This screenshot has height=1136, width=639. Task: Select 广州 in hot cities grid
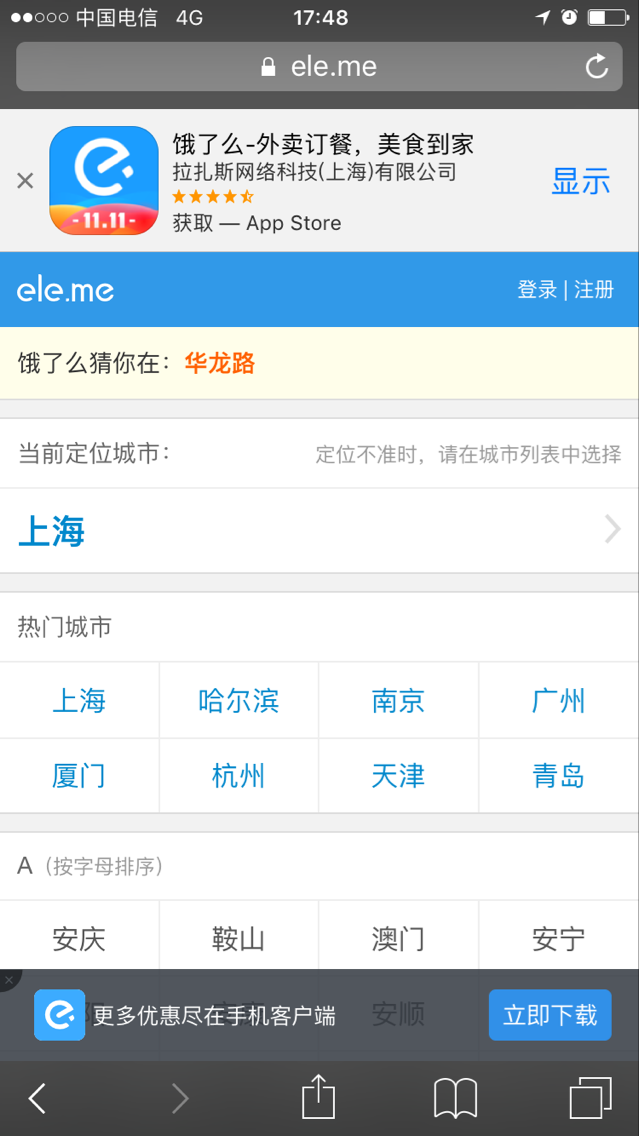pyautogui.click(x=558, y=701)
